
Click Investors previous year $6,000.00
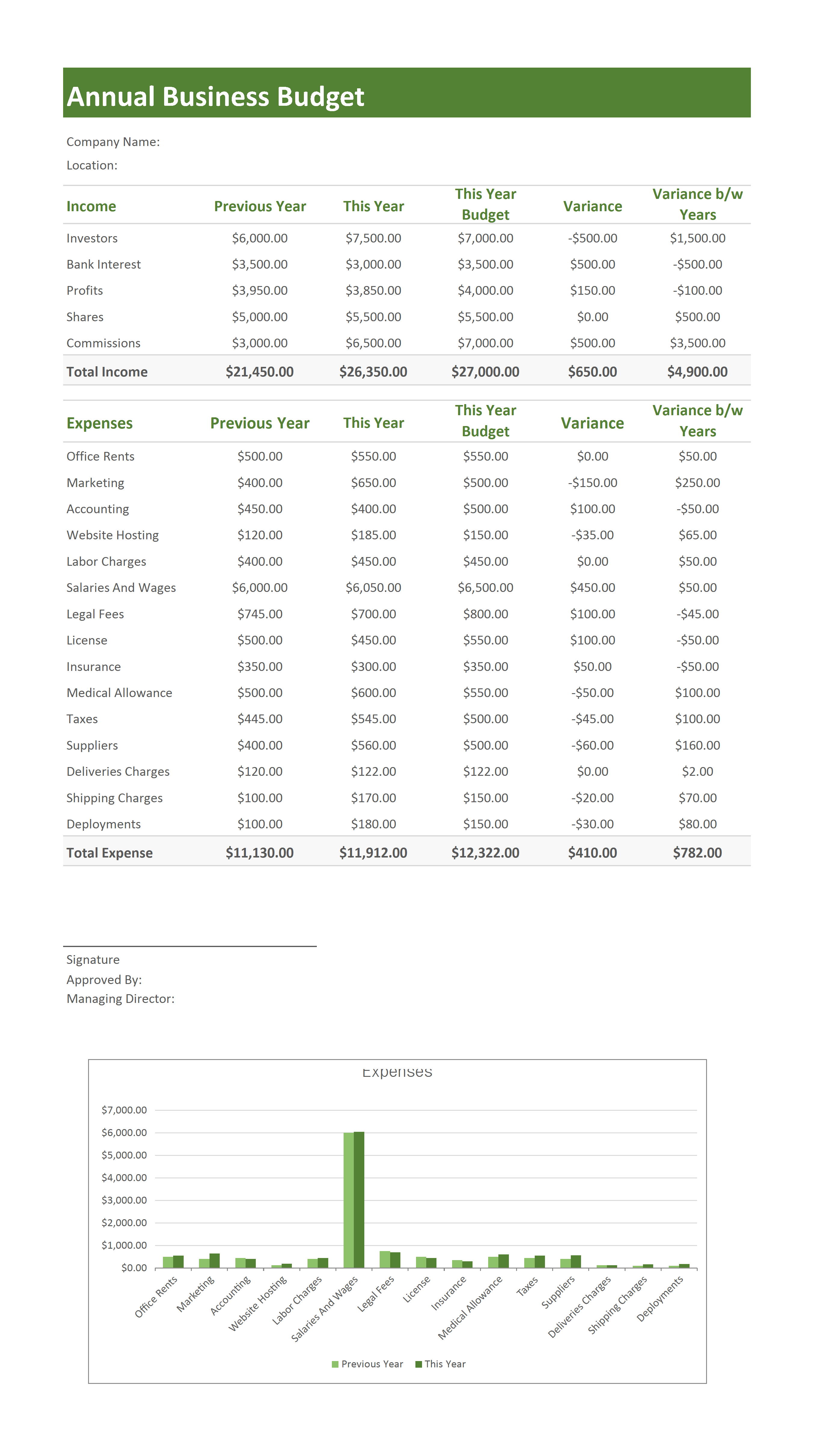coord(260,238)
